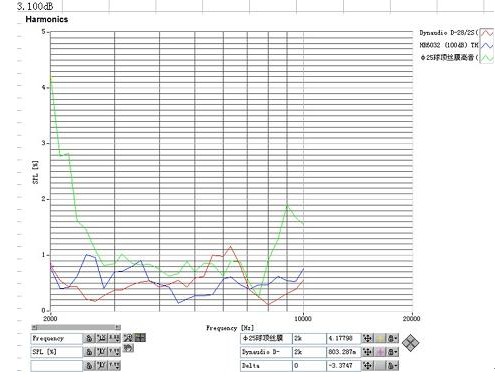Click the move cursor icon in the Delta row
This screenshot has width=495, height=377.
[x=367, y=365]
